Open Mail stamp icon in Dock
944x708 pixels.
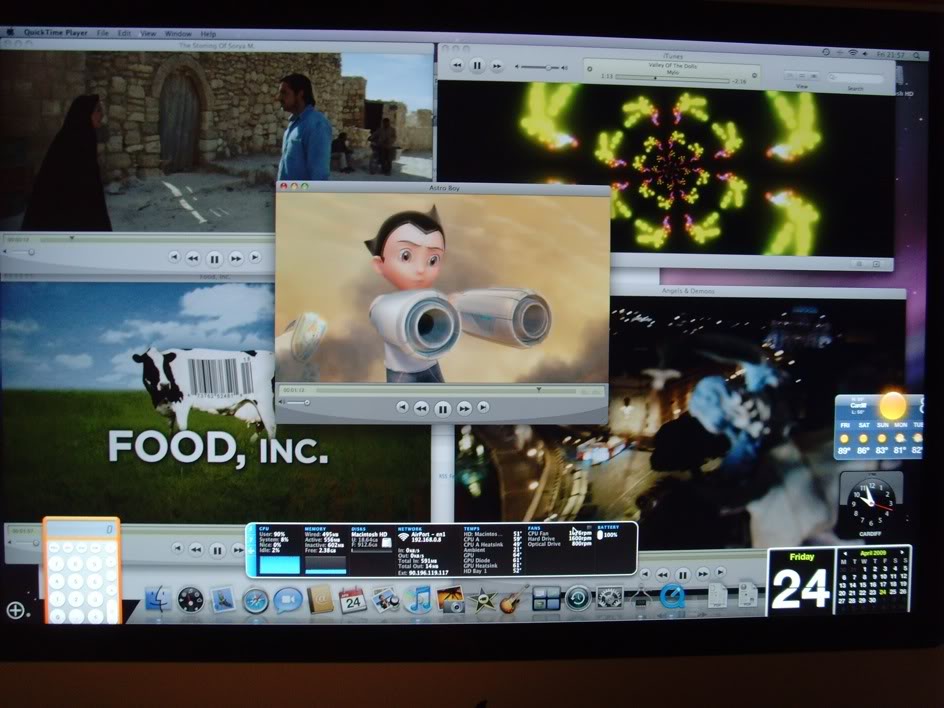tap(223, 600)
